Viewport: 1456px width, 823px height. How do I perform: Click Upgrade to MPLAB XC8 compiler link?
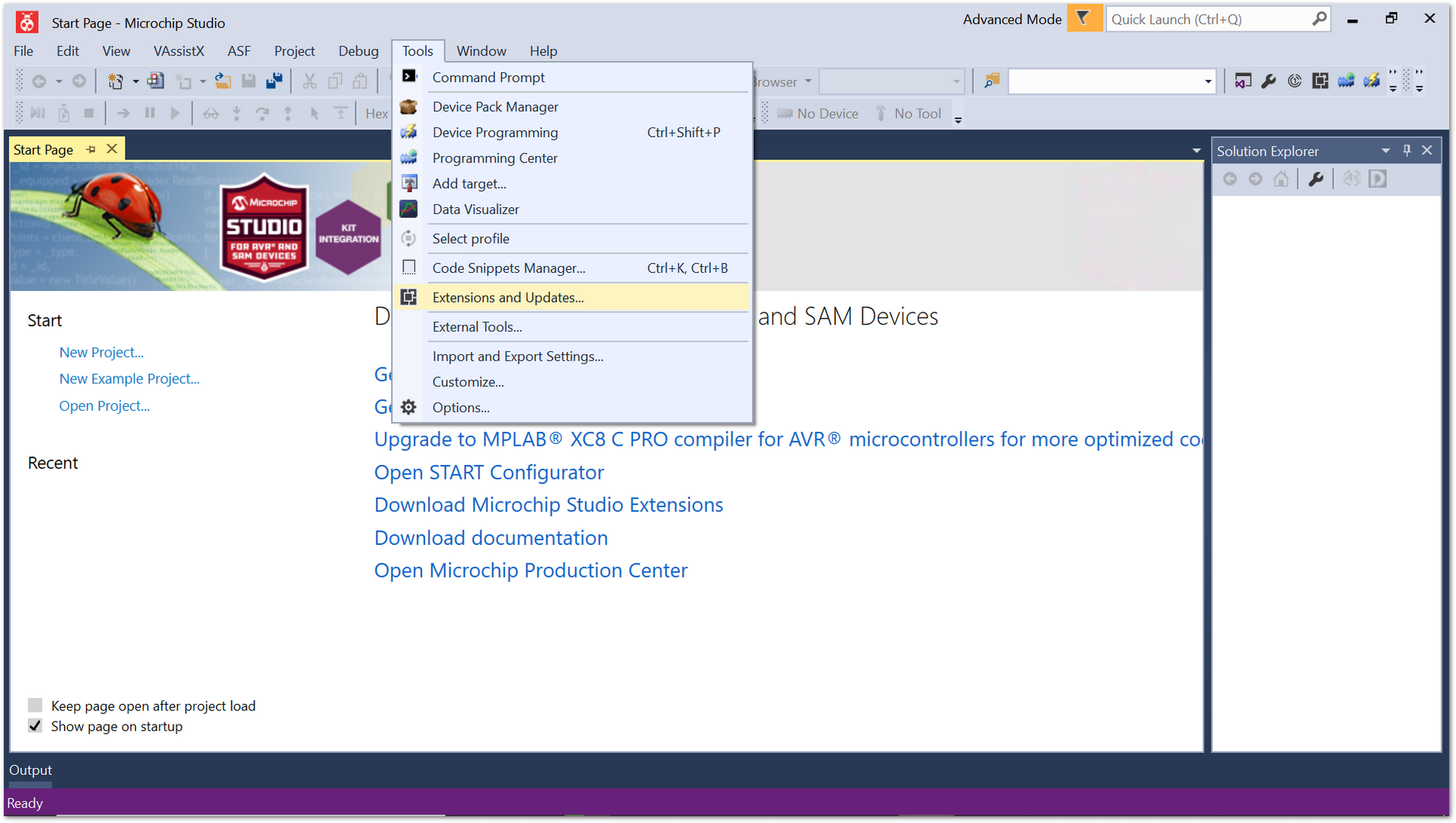788,440
